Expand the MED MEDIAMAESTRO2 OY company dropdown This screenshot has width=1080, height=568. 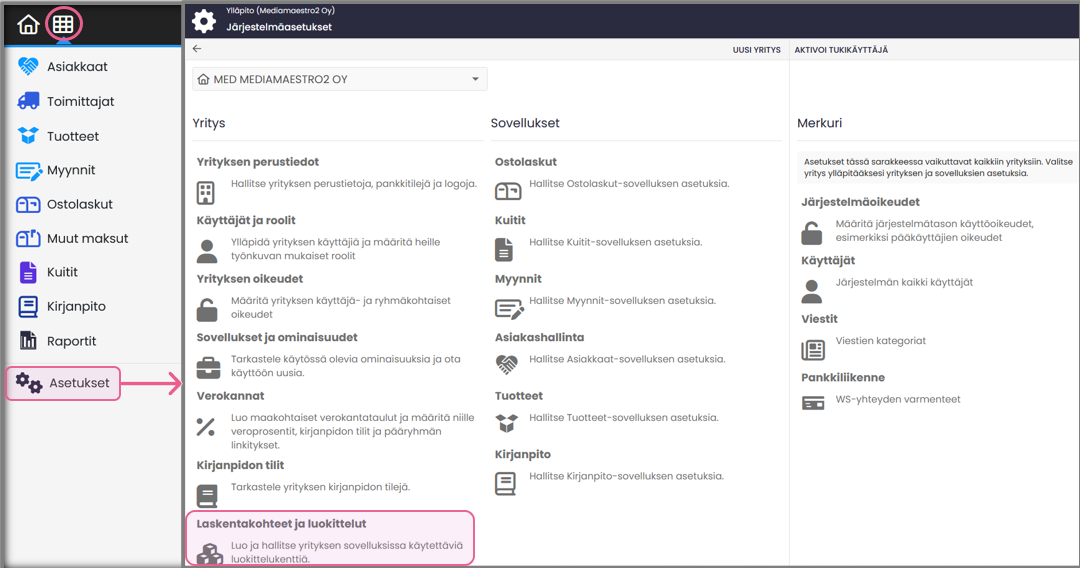pyautogui.click(x=339, y=79)
